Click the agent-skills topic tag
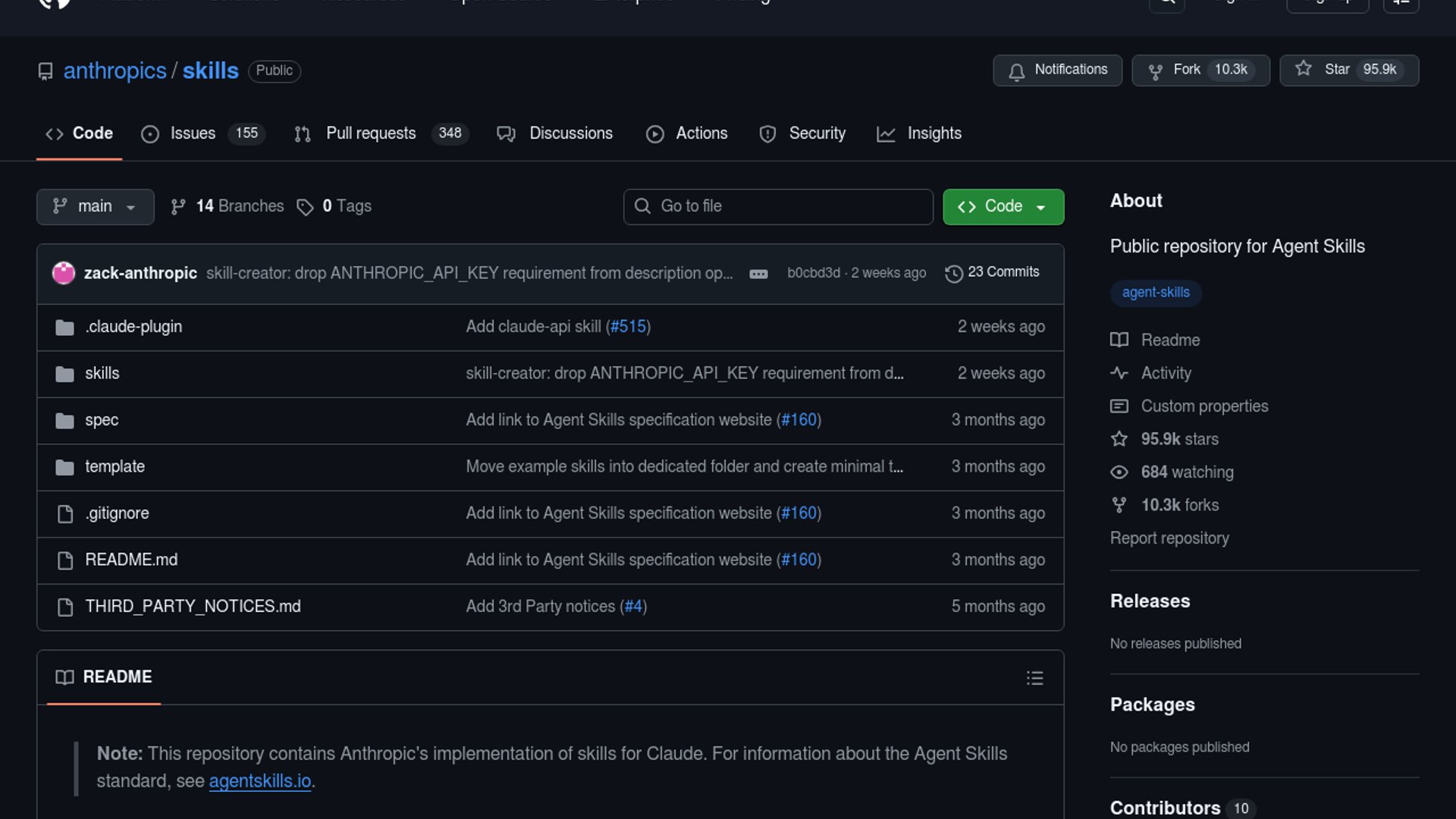Image resolution: width=1456 pixels, height=819 pixels. (x=1155, y=293)
